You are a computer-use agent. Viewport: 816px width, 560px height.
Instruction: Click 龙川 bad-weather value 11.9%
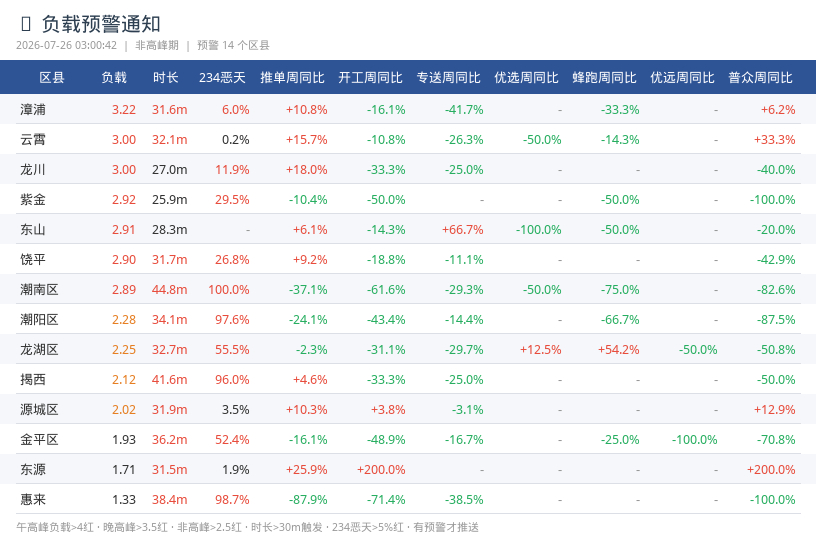click(232, 170)
